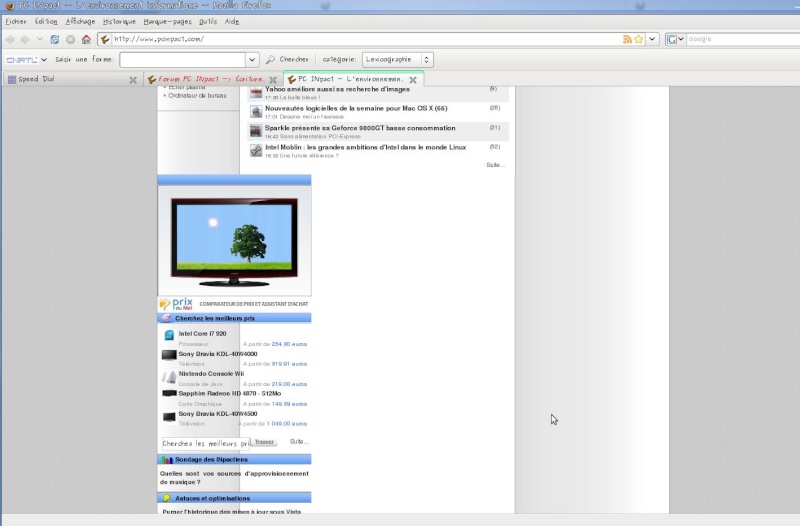
Task: Open 'Nouveautés logicielles de la semaine' article
Action: pyautogui.click(x=356, y=108)
